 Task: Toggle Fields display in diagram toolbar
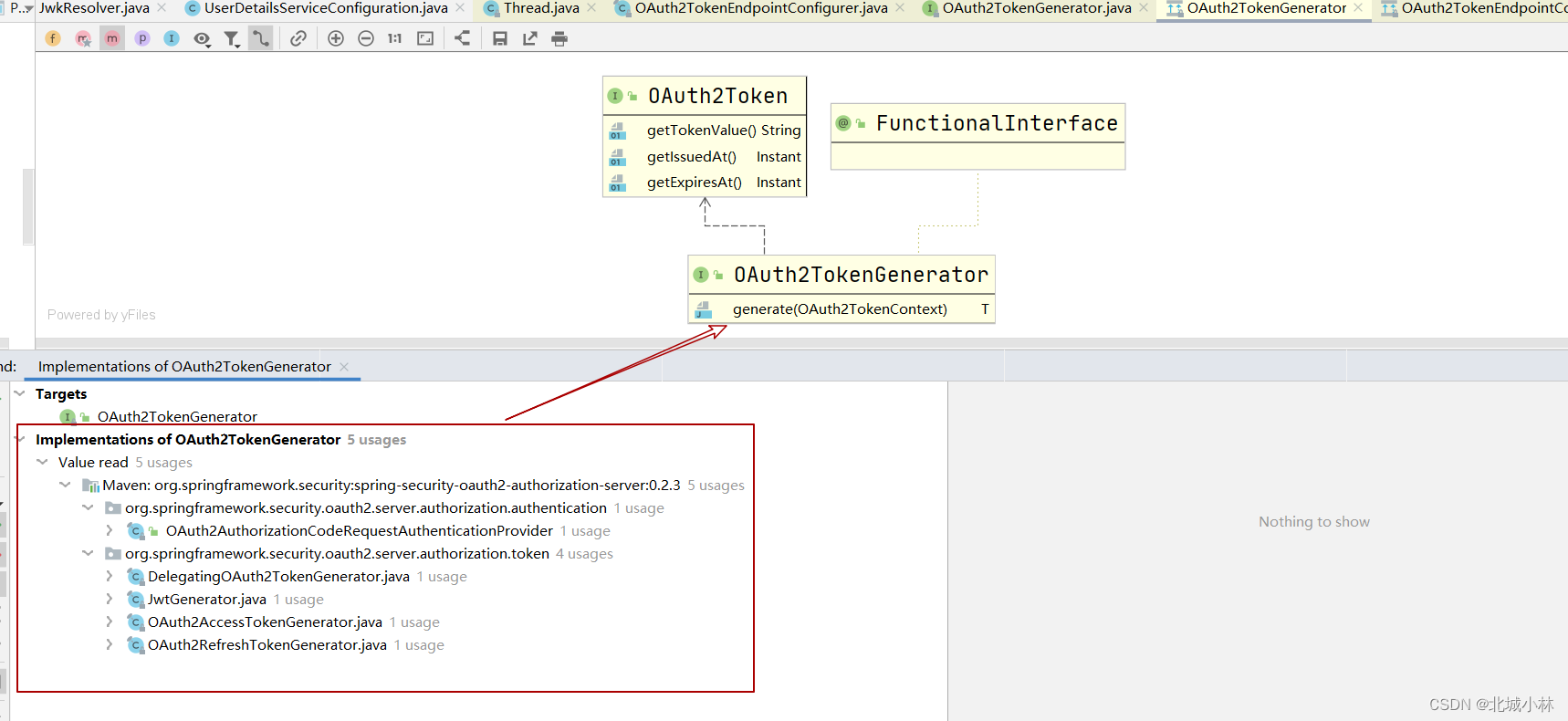point(54,38)
